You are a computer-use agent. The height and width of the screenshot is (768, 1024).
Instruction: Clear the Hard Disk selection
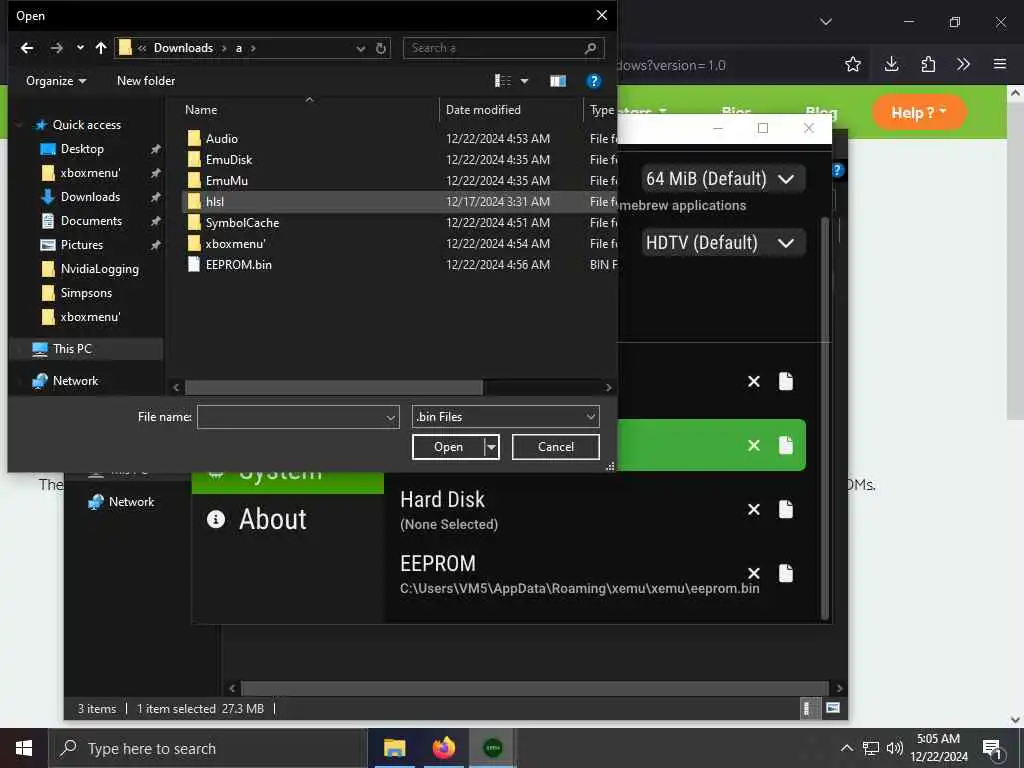coord(754,509)
